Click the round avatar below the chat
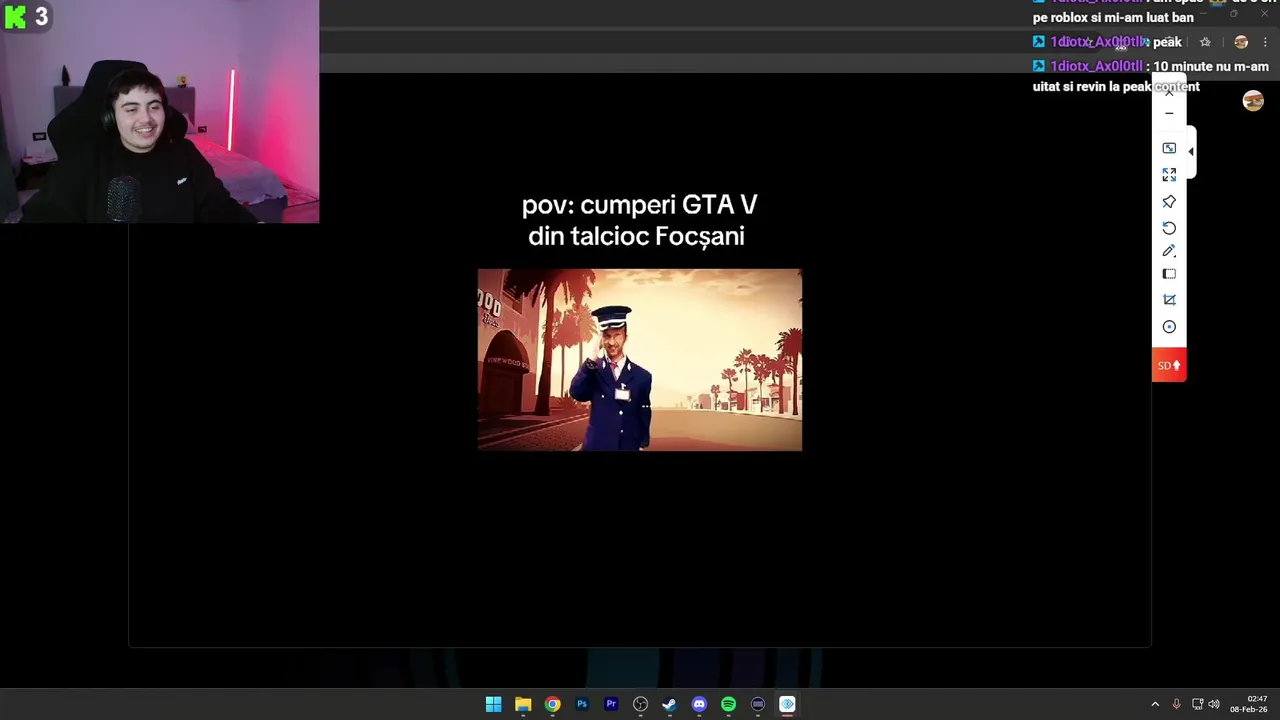 click(1253, 100)
